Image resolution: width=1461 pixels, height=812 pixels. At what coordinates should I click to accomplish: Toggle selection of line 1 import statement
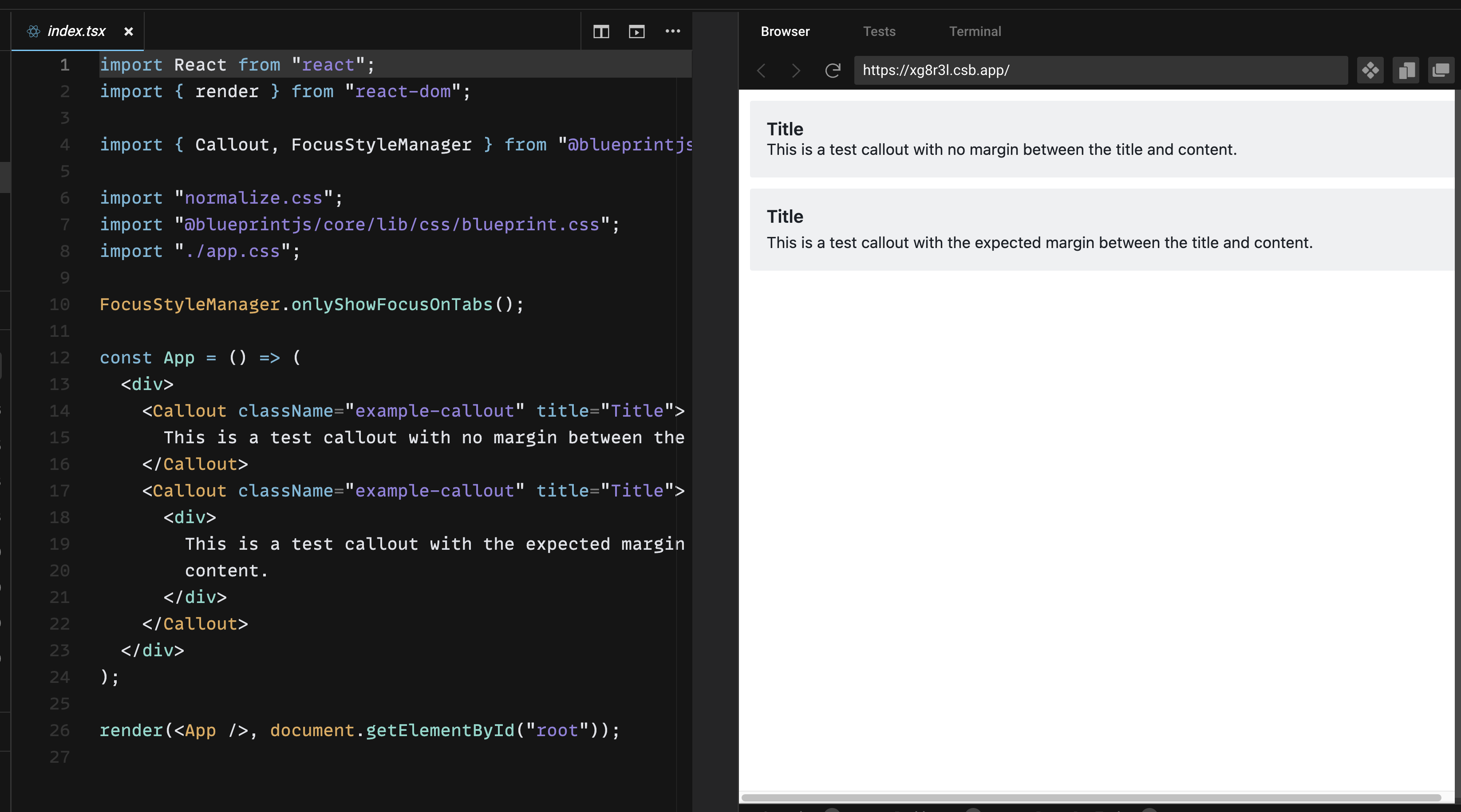(235, 64)
